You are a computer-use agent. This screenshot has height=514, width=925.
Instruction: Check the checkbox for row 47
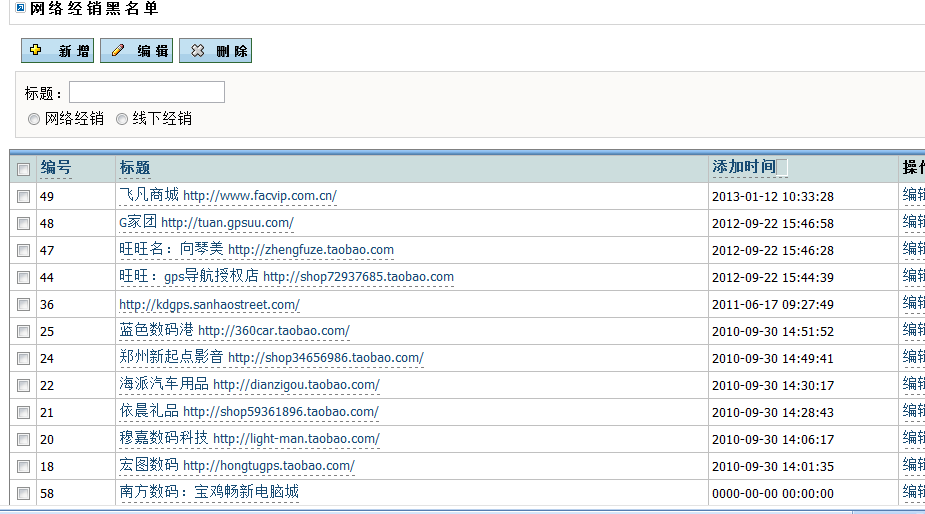[24, 251]
